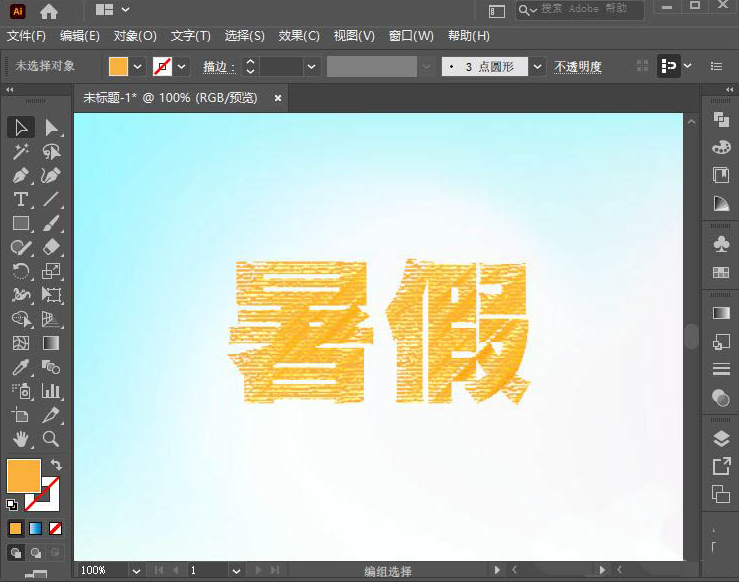Viewport: 739px width, 582px height.
Task: Open artboard number dropdown
Action: click(236, 571)
